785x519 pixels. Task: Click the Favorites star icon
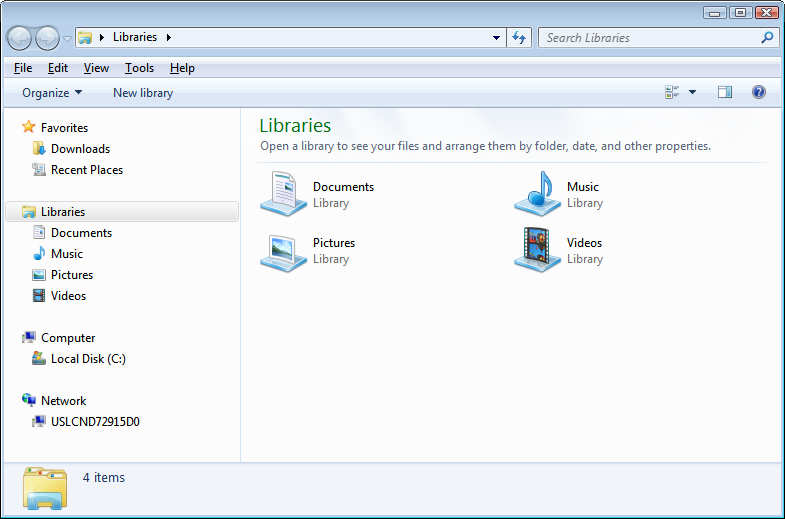[x=29, y=127]
